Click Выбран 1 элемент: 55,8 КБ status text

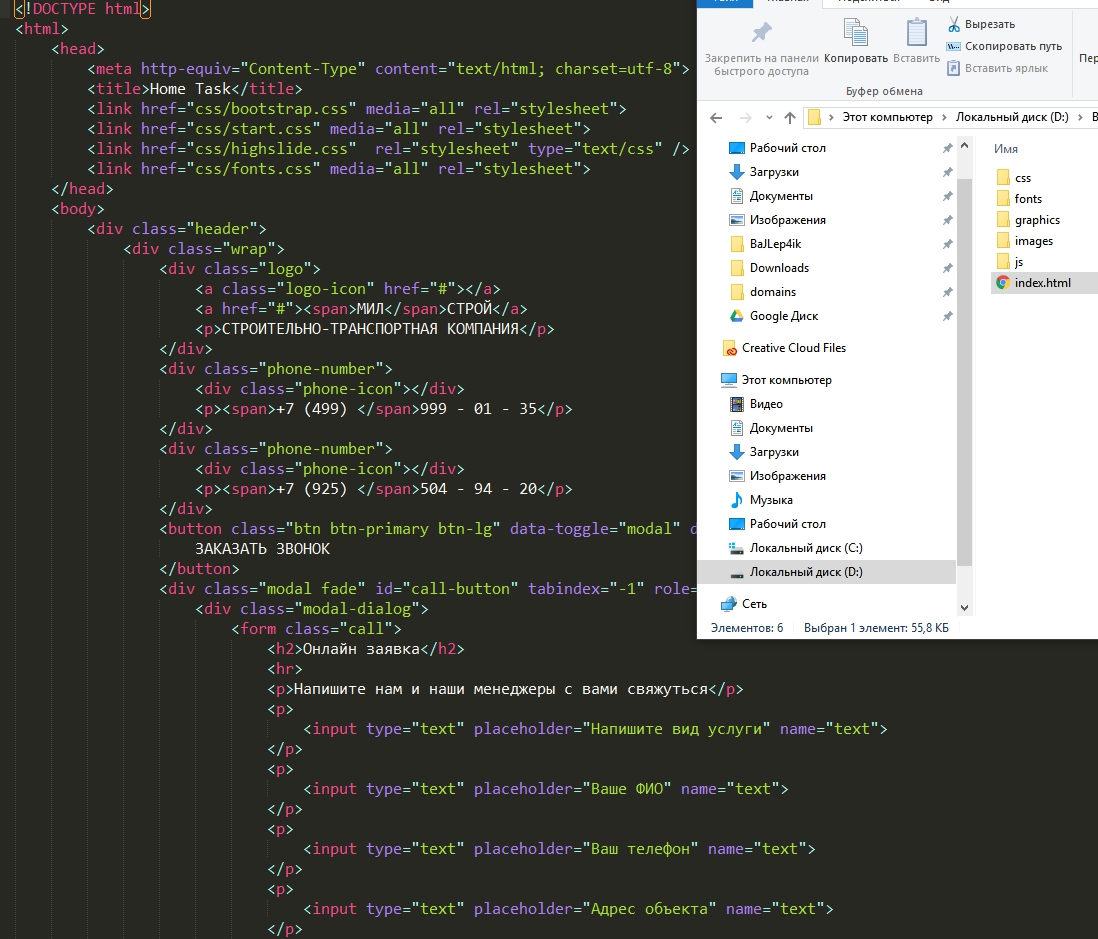click(876, 628)
